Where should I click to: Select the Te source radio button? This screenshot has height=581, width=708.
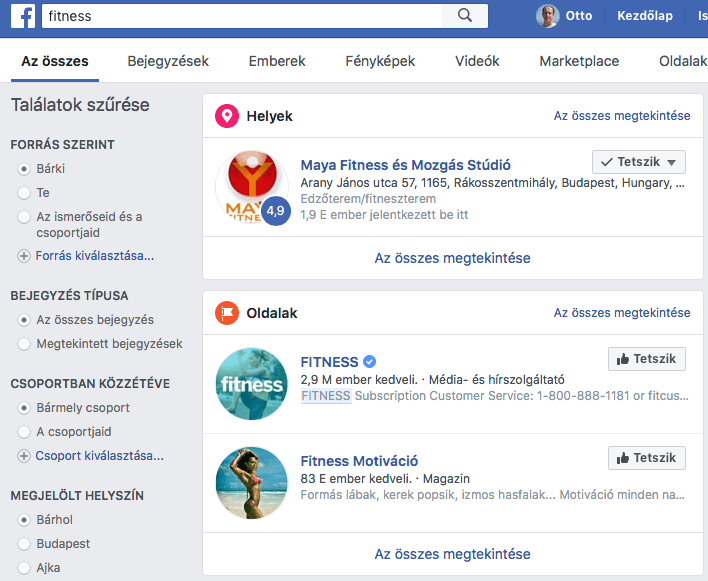coord(23,193)
